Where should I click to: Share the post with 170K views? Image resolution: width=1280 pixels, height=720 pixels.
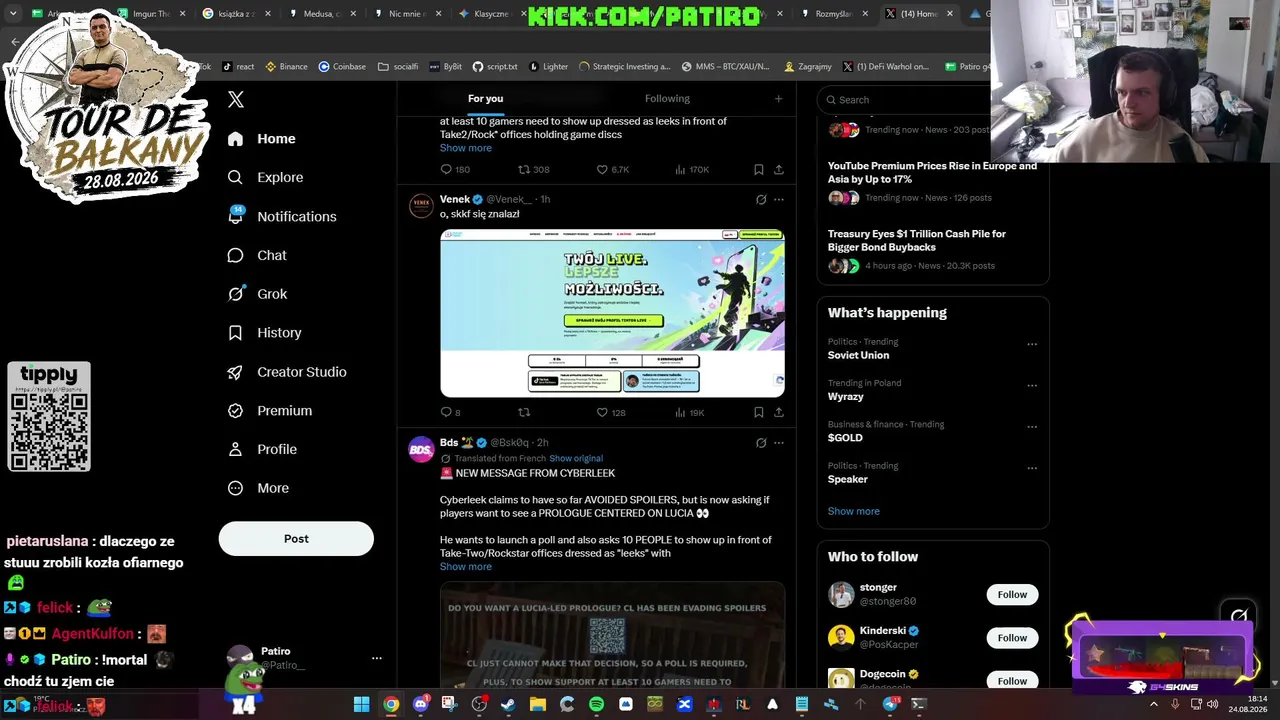779,170
